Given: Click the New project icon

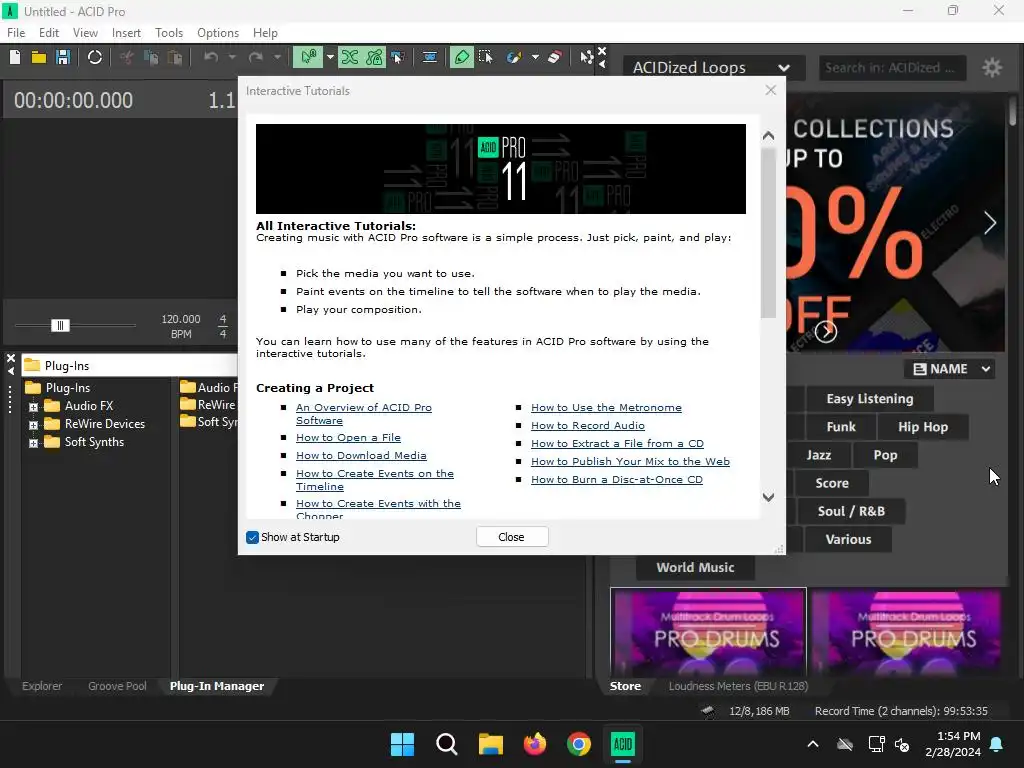Looking at the screenshot, I should [15, 57].
